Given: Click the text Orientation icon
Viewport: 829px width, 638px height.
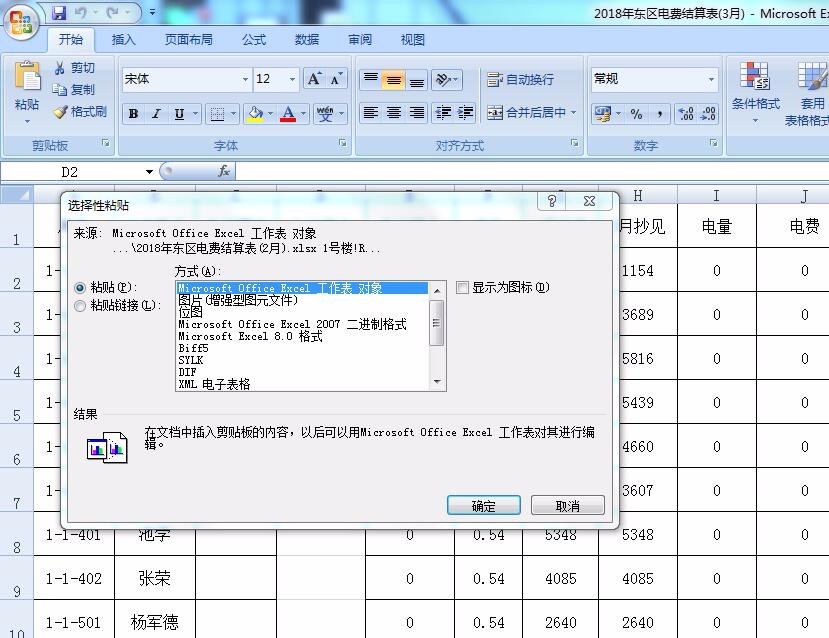Looking at the screenshot, I should (443, 80).
